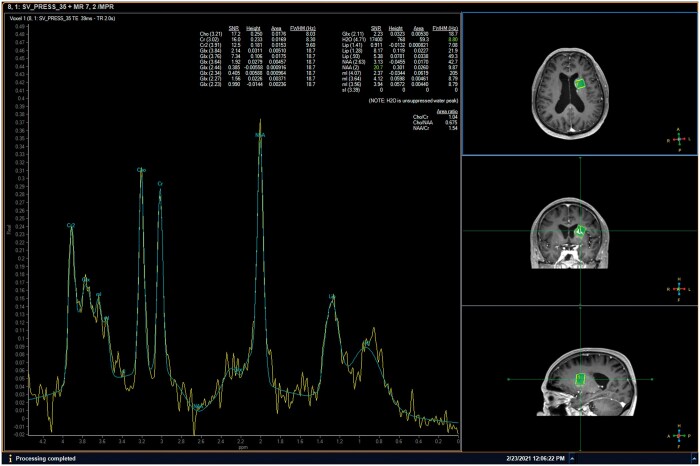Select the Cho peak label on spectrum
The height and width of the screenshot is (466, 700).
141,170
